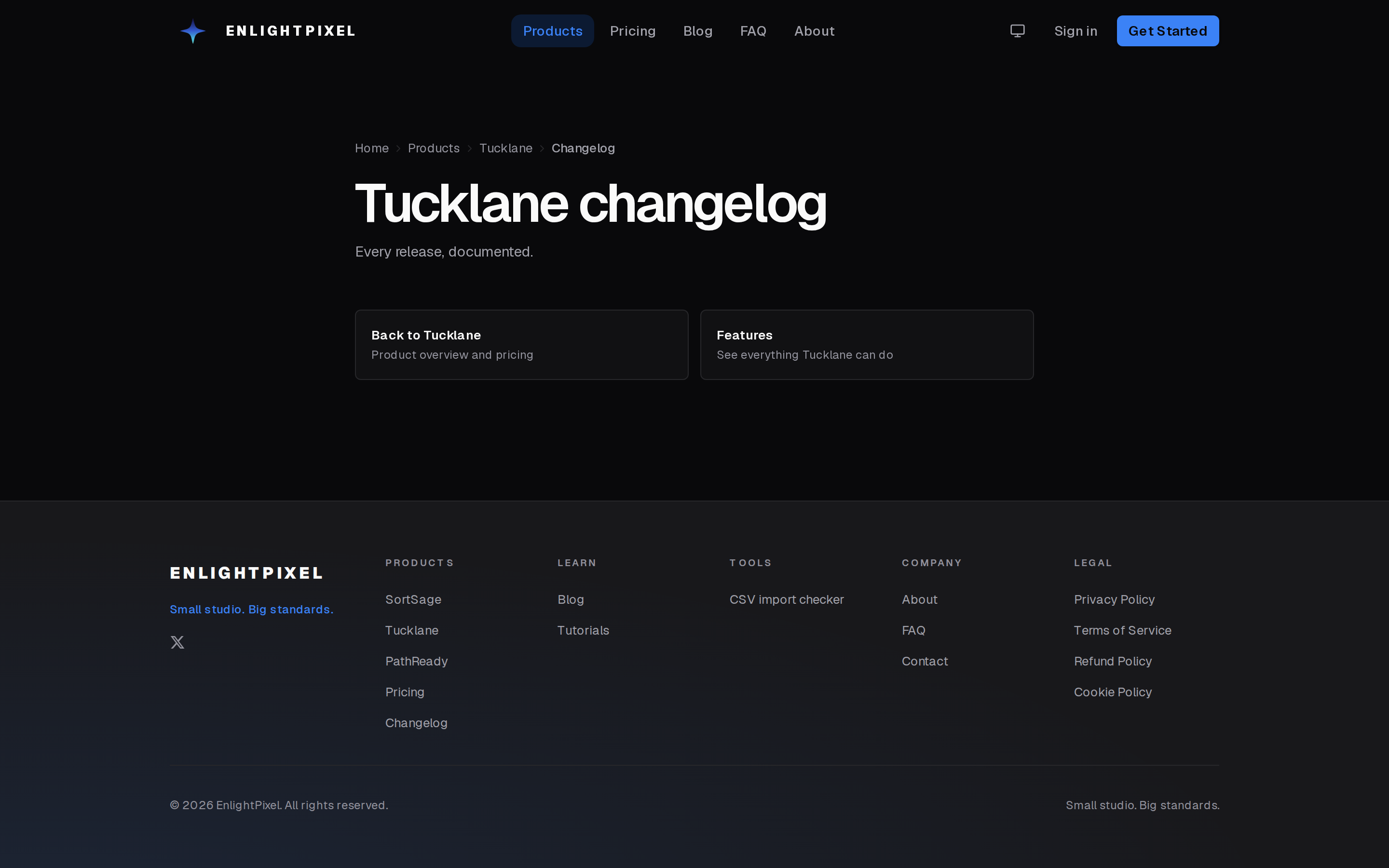Visit PathReady footer link

pyautogui.click(x=416, y=661)
